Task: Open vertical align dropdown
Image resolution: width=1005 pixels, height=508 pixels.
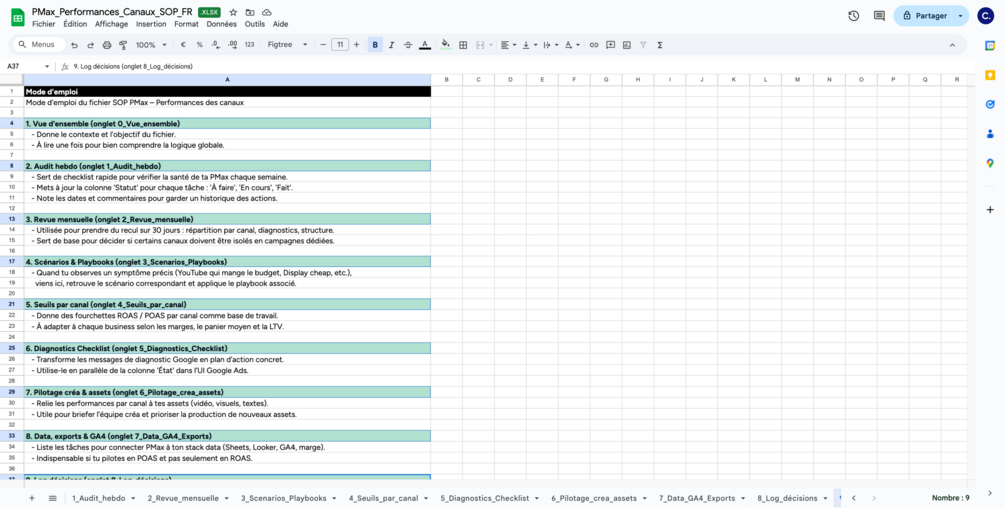Action: point(529,45)
